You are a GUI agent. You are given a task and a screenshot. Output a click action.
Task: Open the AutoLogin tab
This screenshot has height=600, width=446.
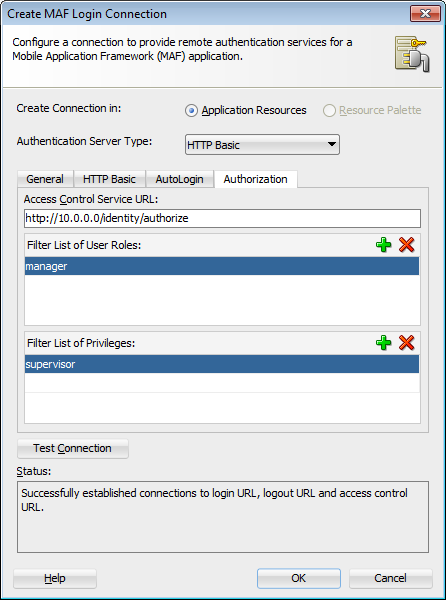point(179,179)
